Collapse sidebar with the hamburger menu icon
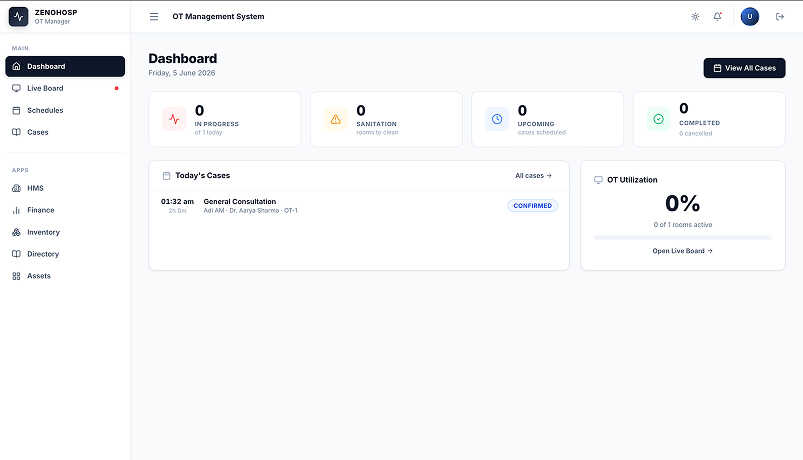Image resolution: width=803 pixels, height=460 pixels. pyautogui.click(x=154, y=16)
